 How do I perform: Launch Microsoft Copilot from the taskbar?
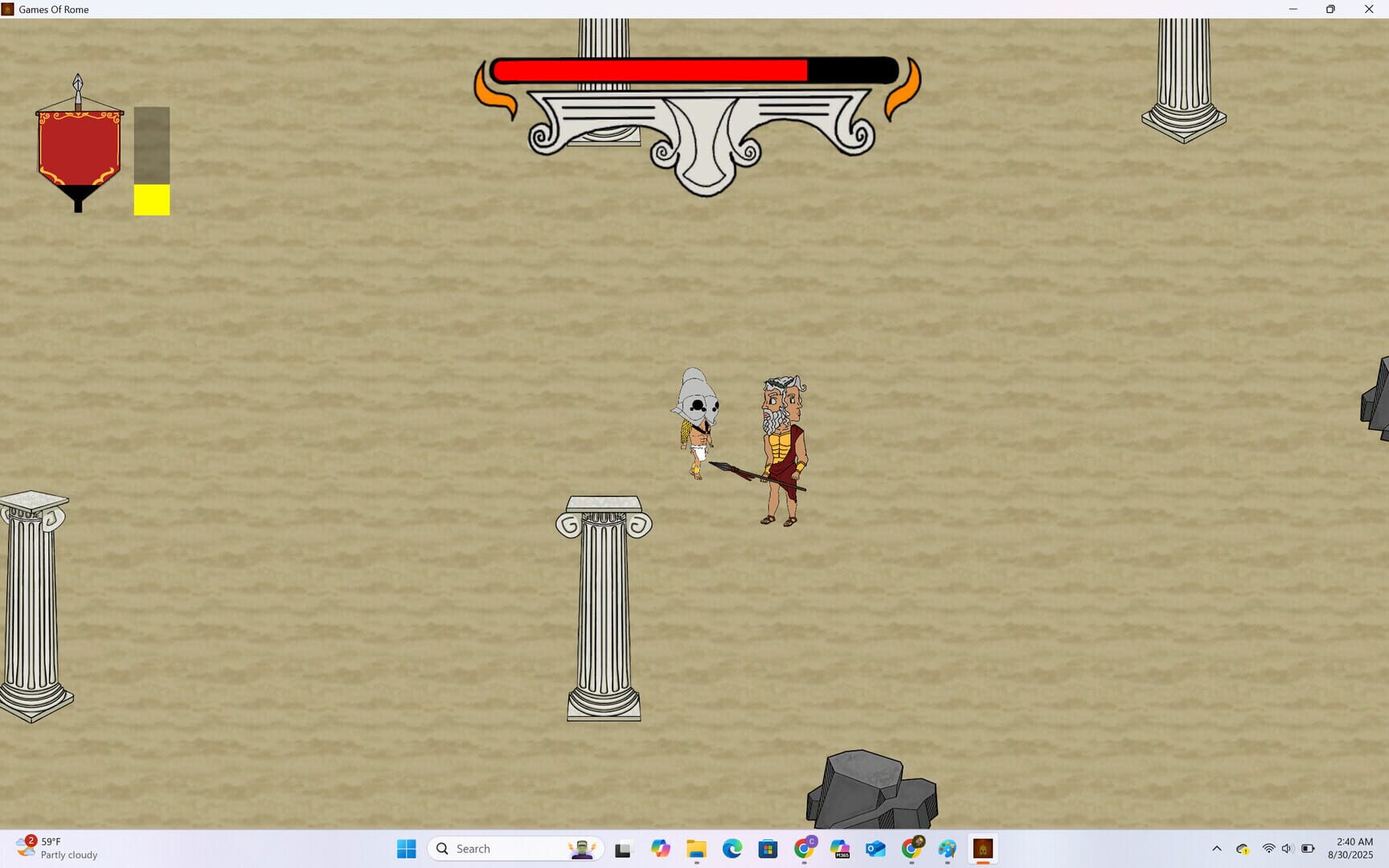[x=660, y=848]
